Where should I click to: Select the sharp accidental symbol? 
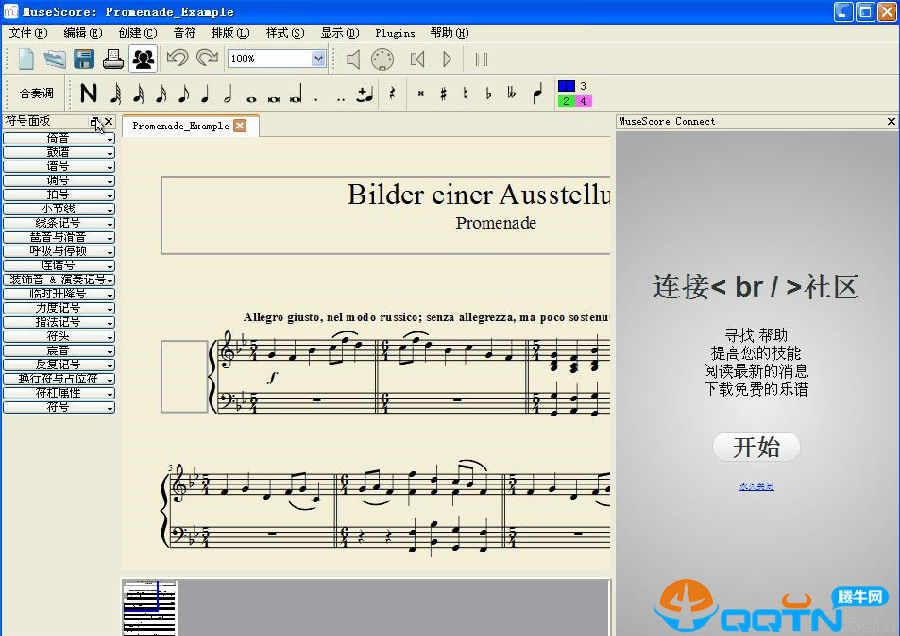tap(443, 94)
